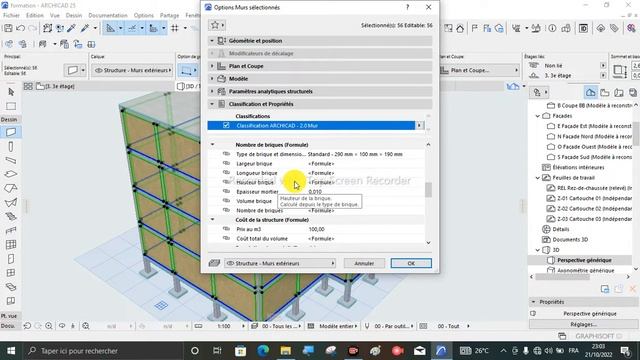Select the Curtain Wall tool in toolbox
This screenshot has width=640, height=360.
point(11,244)
